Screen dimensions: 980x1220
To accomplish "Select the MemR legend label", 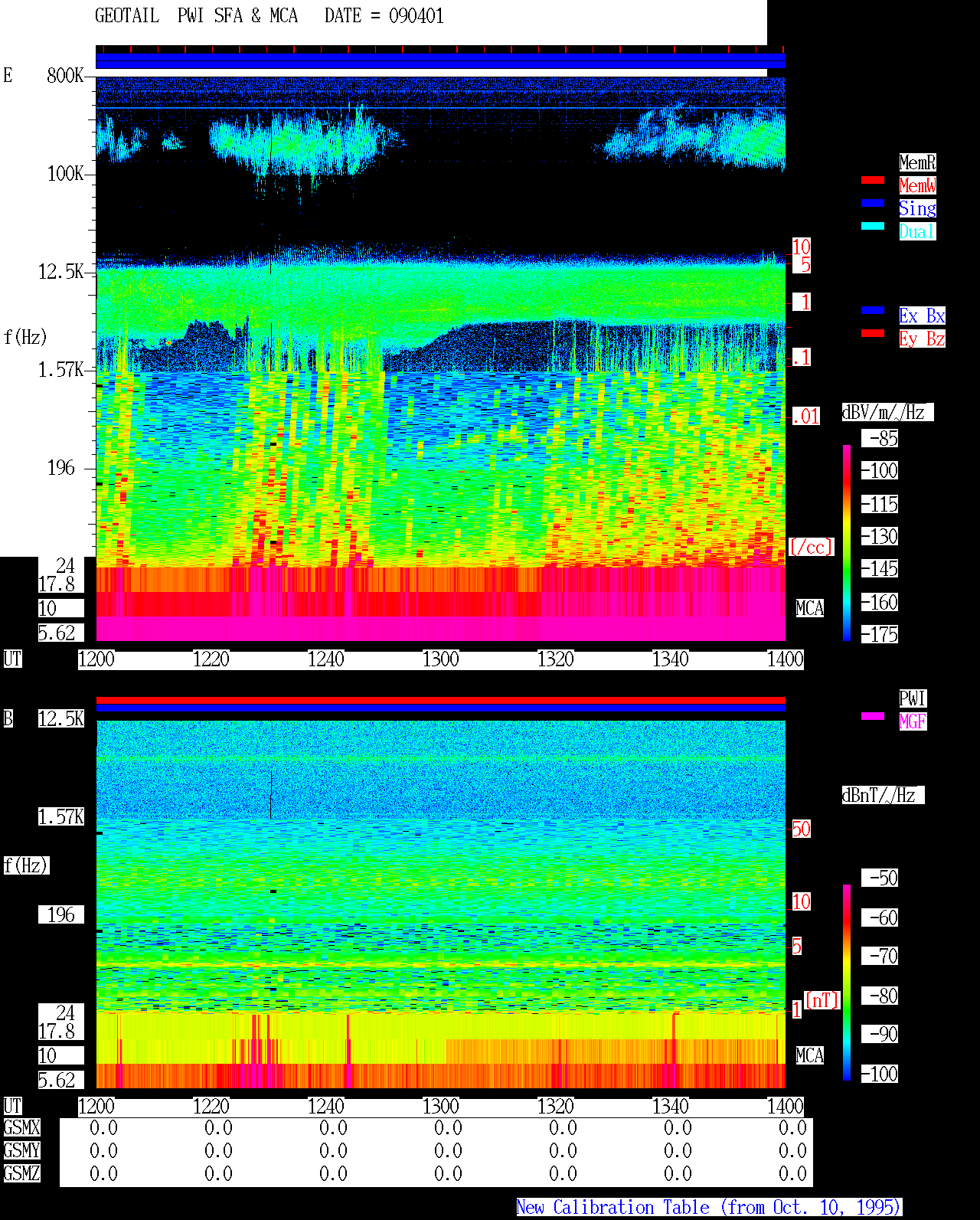I will point(917,162).
